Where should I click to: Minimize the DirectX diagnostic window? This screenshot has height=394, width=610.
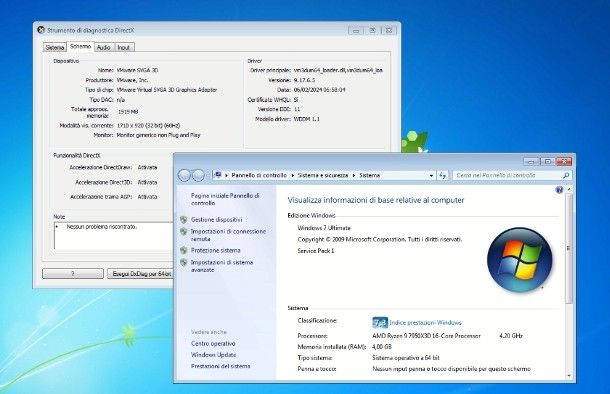(x=356, y=30)
